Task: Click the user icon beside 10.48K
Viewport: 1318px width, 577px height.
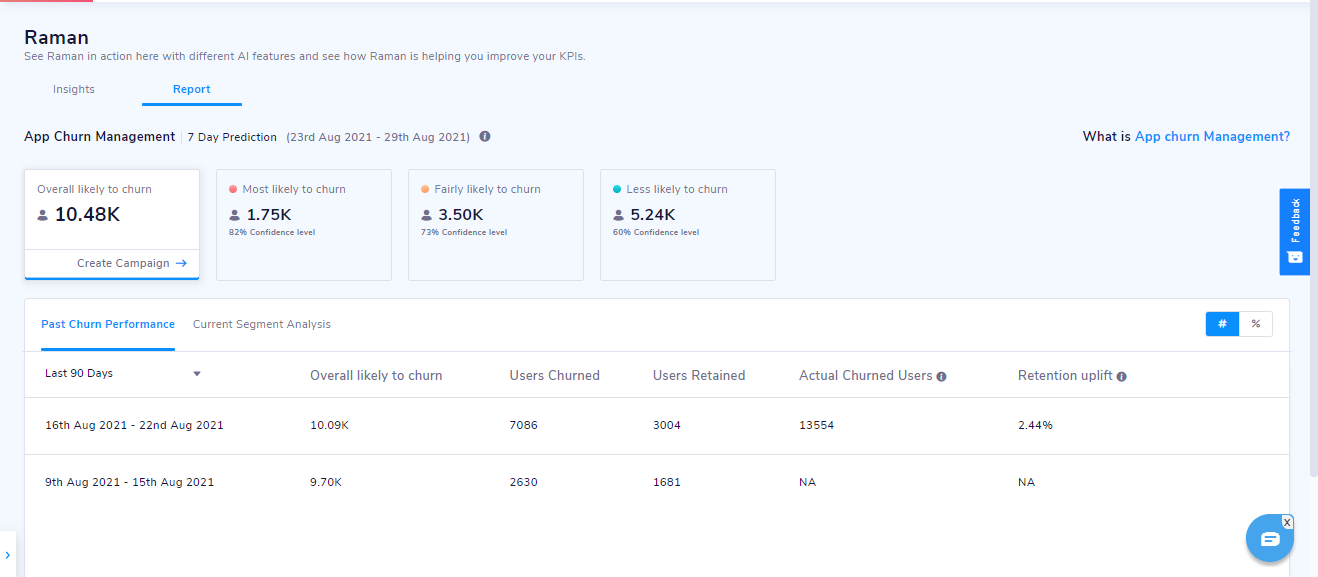Action: click(x=42, y=215)
